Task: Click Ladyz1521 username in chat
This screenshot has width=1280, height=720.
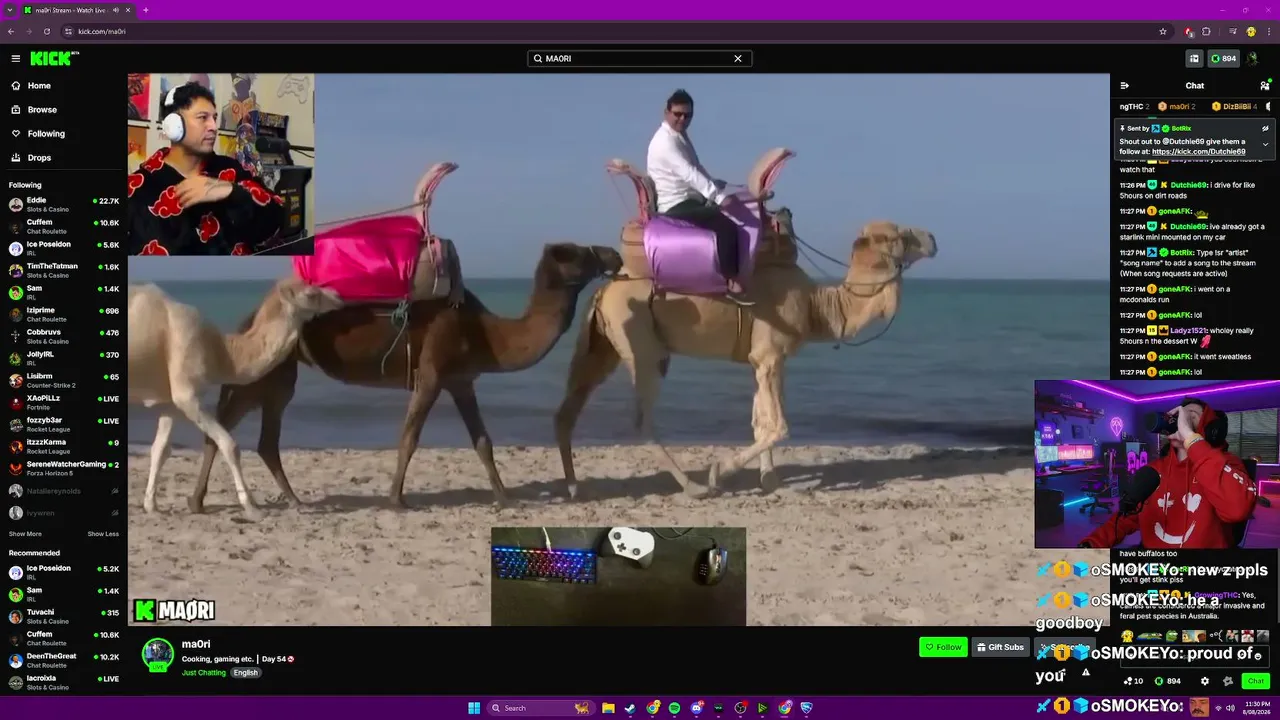Action: pos(1189,331)
